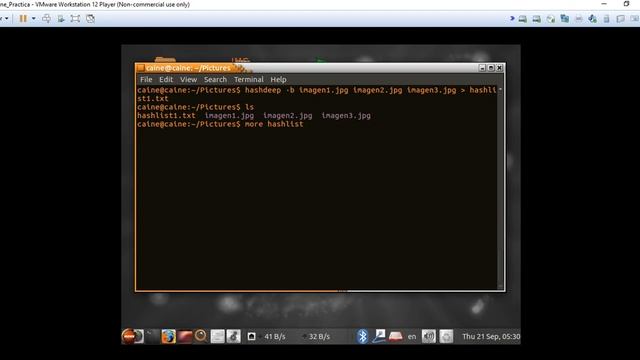Click the USB device icon in VMware bar
640x360 pixels.
pos(607,19)
